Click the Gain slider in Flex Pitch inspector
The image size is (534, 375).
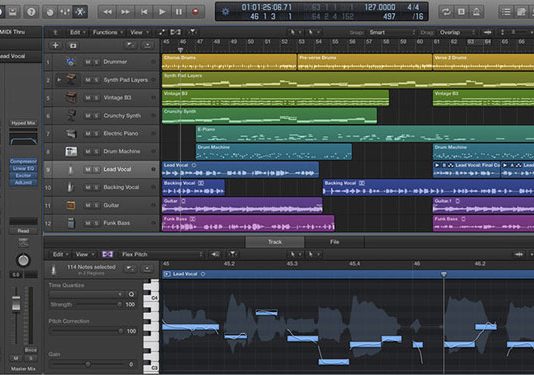tap(87, 364)
